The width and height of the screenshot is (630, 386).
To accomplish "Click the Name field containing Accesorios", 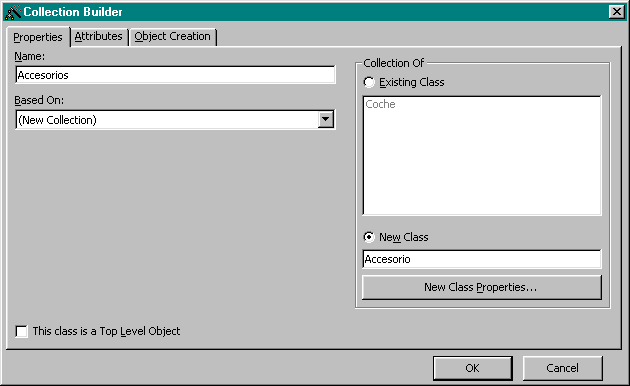I will pos(175,75).
